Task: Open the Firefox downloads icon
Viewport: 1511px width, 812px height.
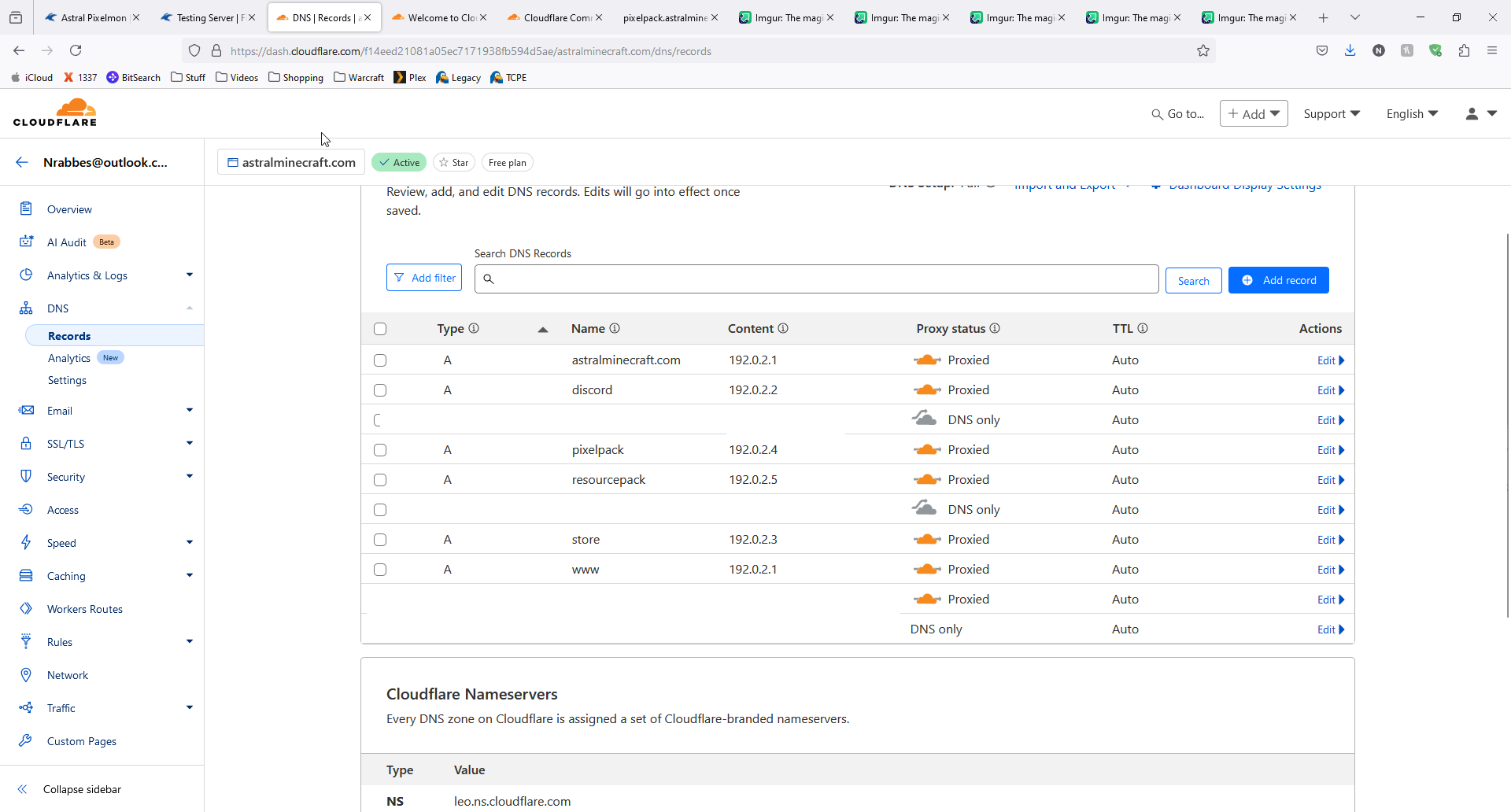Action: (x=1350, y=51)
